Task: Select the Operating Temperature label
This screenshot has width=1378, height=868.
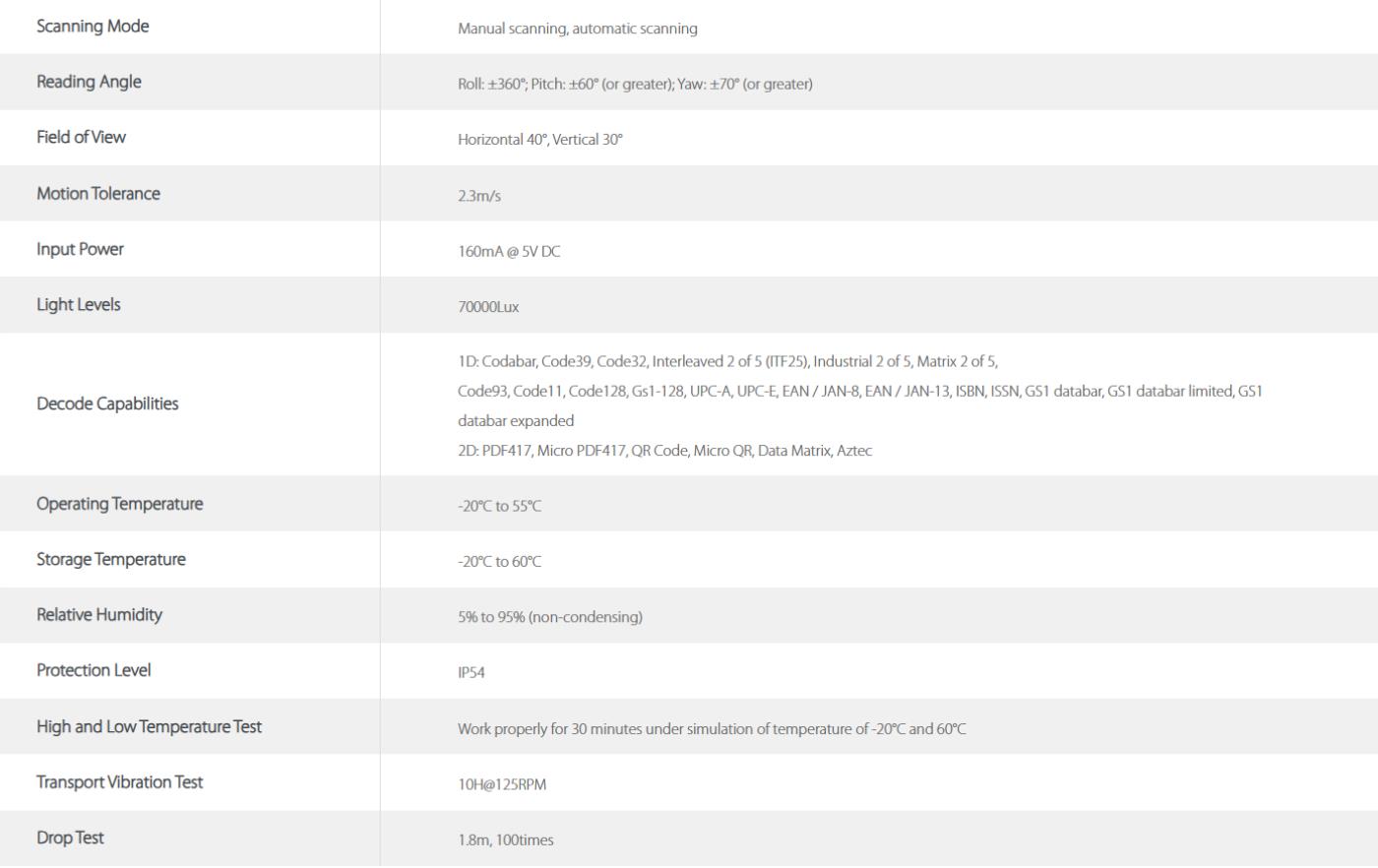Action: [120, 504]
